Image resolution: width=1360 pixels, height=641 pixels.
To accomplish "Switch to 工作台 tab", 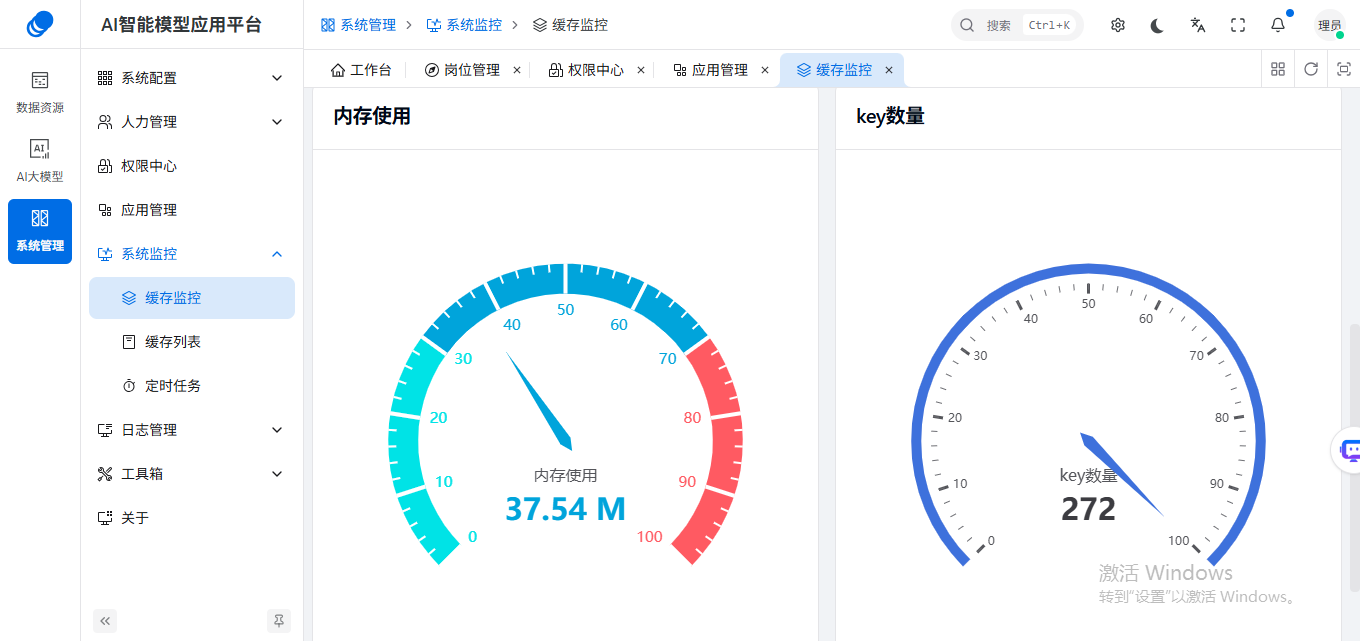I will (x=361, y=70).
